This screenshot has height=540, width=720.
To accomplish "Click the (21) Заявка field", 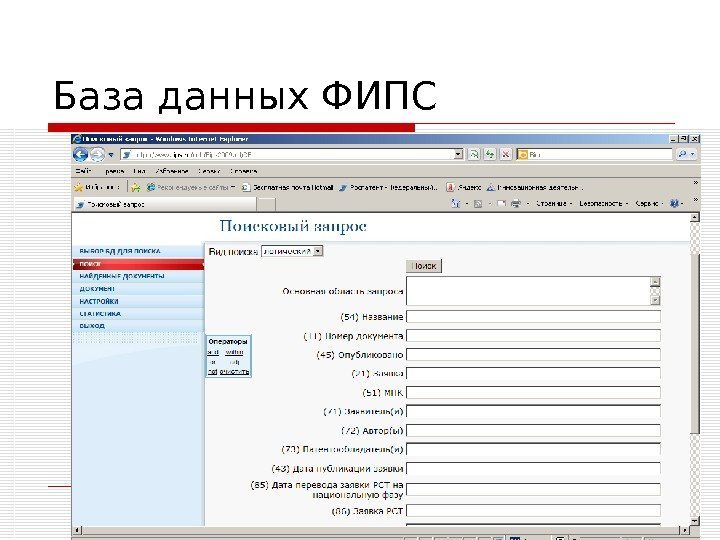I will (533, 373).
